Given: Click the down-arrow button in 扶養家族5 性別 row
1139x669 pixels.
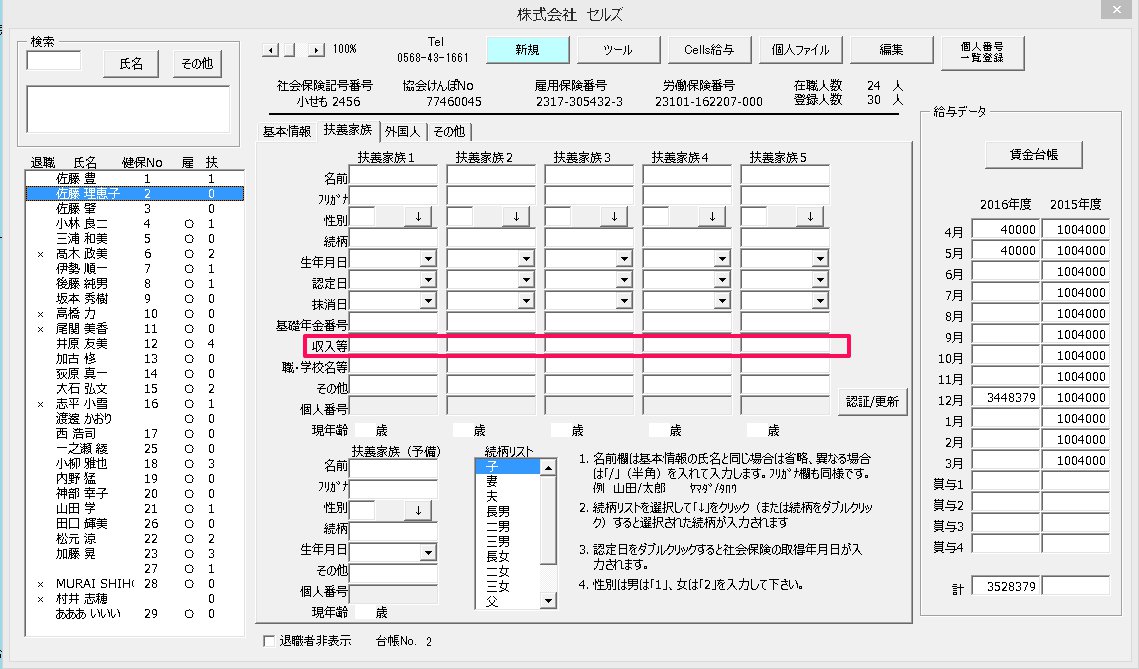Looking at the screenshot, I should coord(811,216).
